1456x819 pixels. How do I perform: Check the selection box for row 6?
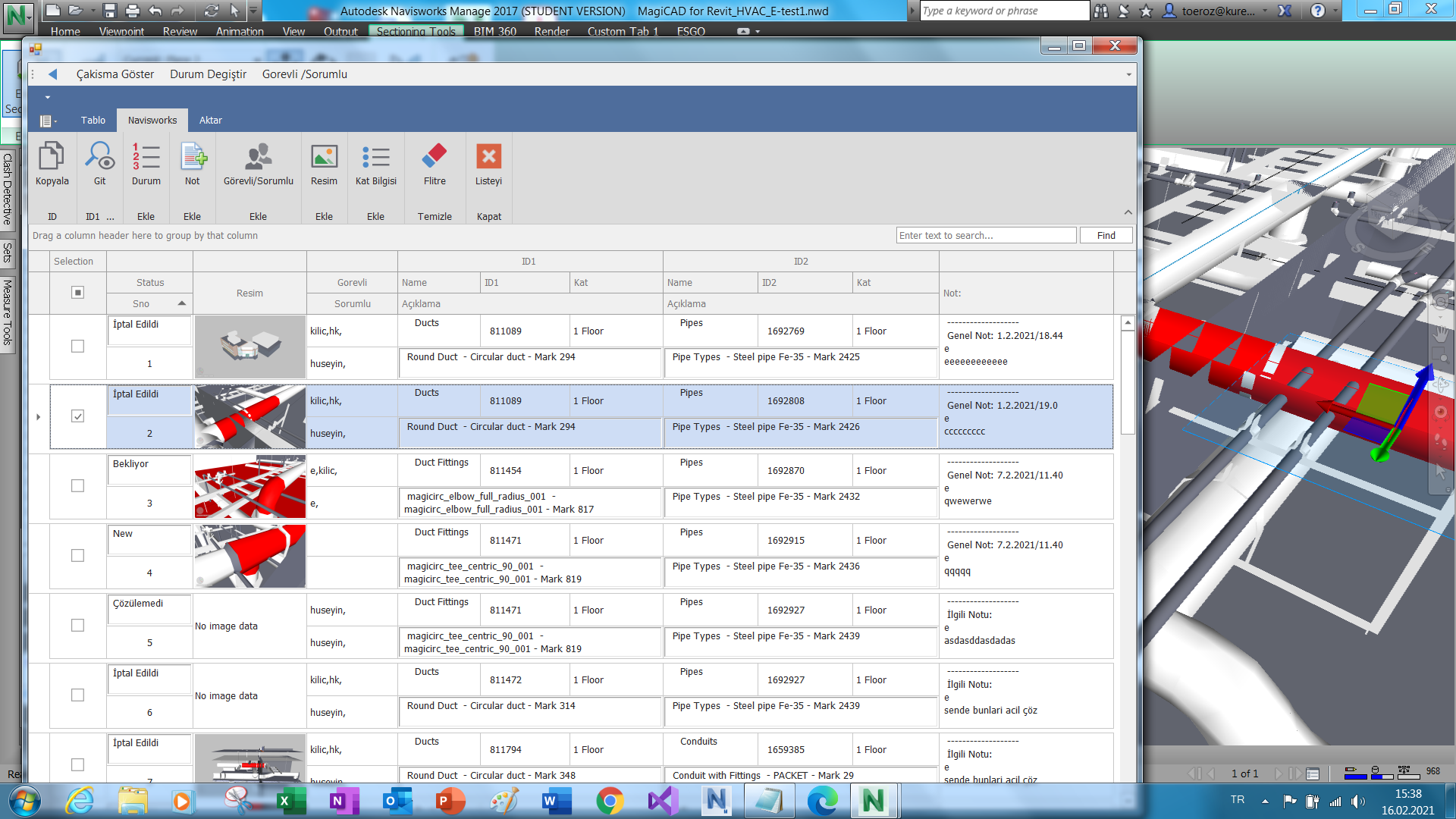click(77, 695)
